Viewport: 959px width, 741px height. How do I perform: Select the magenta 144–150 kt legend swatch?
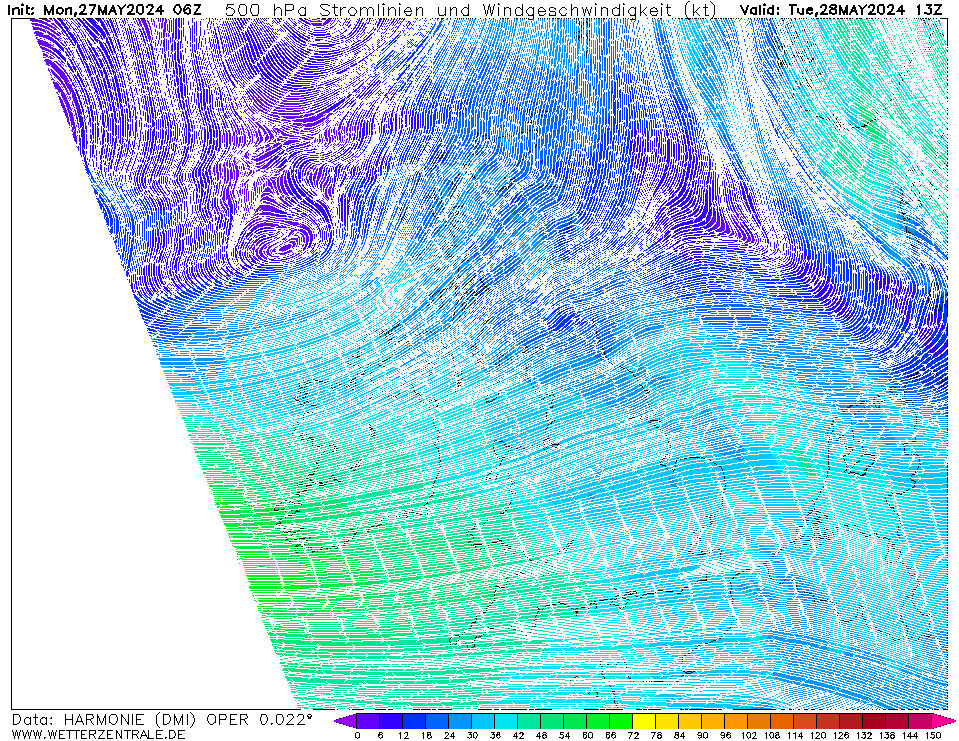point(920,721)
